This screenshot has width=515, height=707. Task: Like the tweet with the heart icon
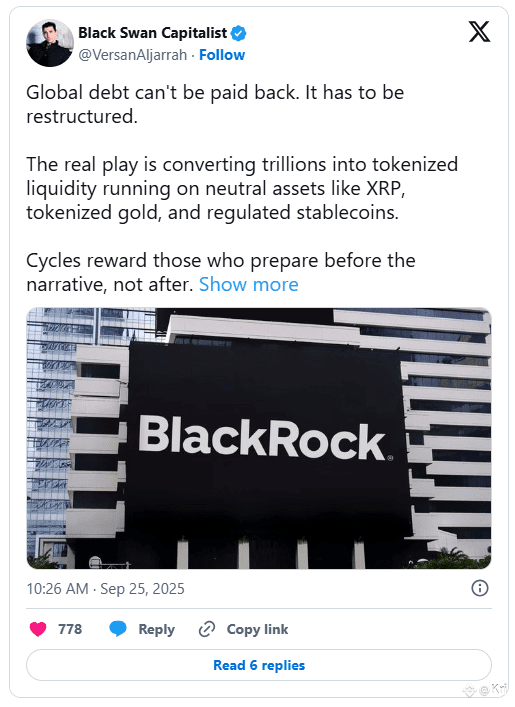coord(38,629)
